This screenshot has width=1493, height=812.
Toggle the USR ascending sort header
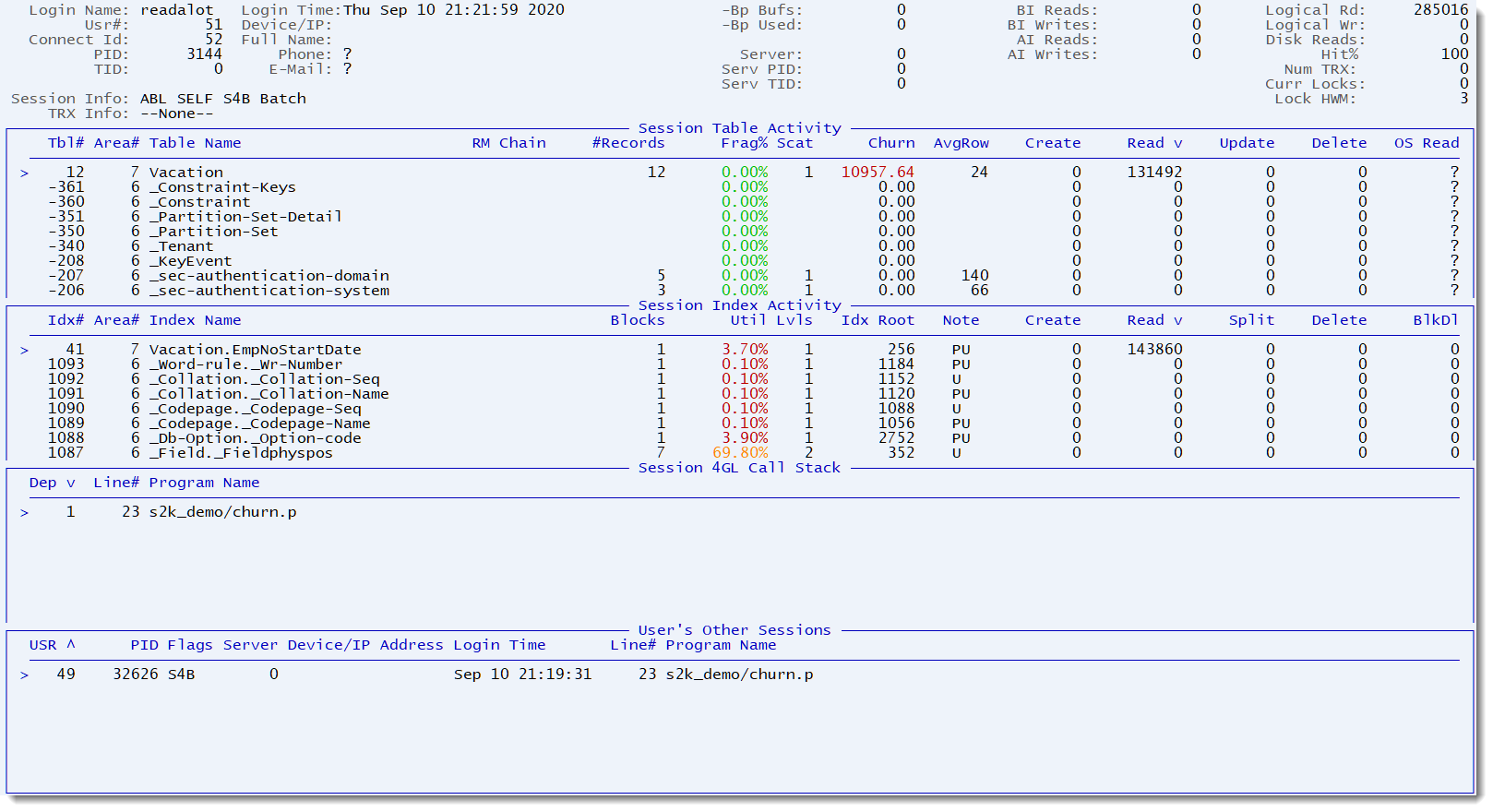[x=52, y=645]
